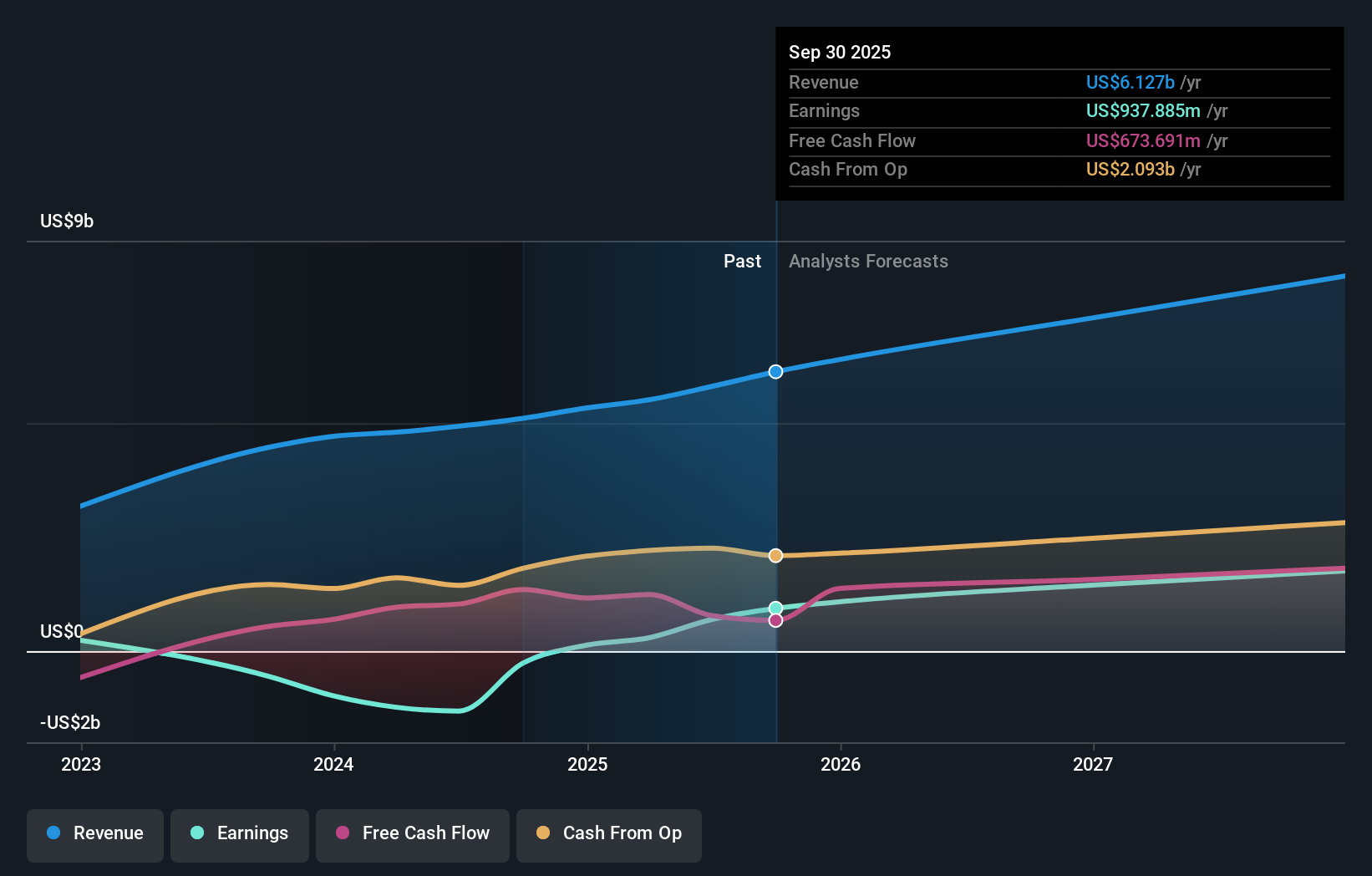
Task: Expand the Earnings row in tooltip
Action: point(824,110)
